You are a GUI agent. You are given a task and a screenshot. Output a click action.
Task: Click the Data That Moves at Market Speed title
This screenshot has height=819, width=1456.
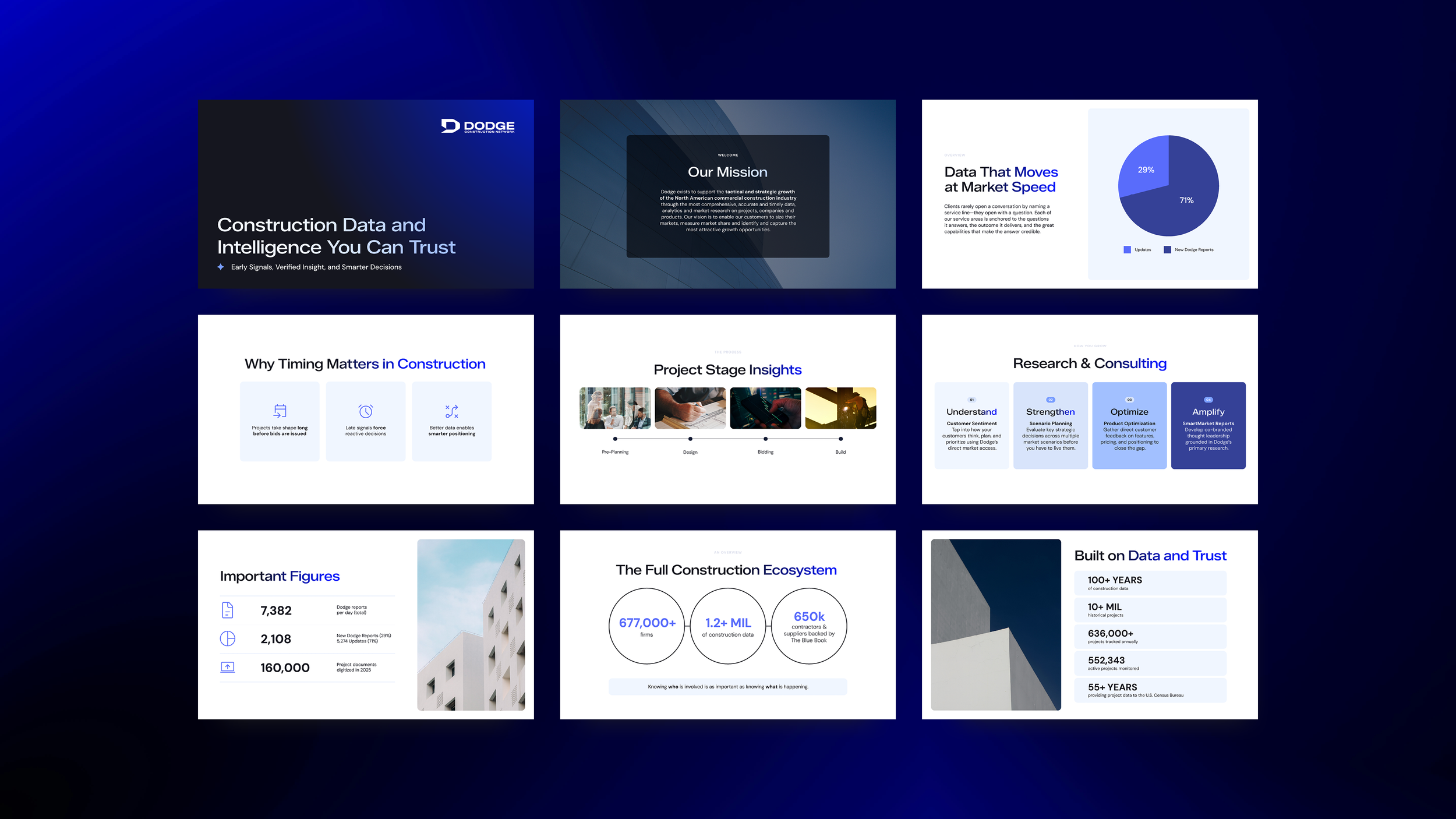coord(1001,179)
